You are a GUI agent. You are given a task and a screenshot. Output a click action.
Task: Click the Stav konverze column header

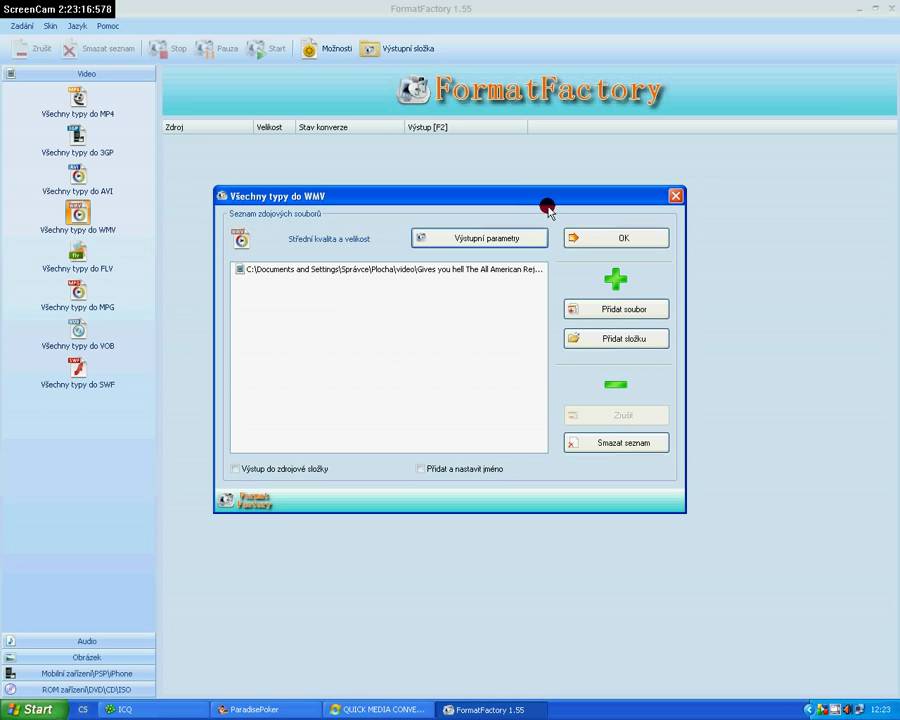click(x=350, y=127)
